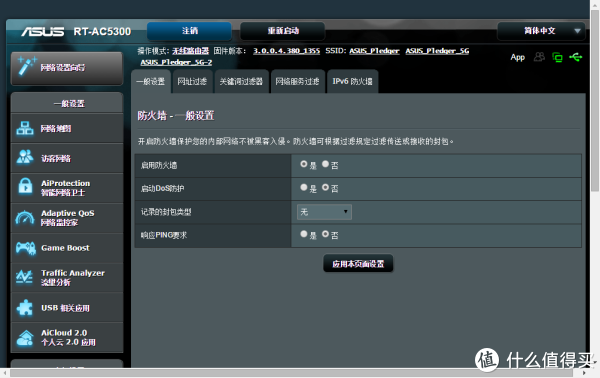Click the 应用本页面设置 apply button
600x378 pixels.
point(358,264)
